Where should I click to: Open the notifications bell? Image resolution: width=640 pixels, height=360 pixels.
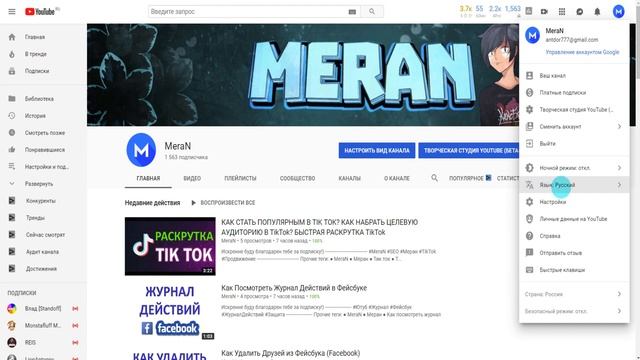pos(597,11)
